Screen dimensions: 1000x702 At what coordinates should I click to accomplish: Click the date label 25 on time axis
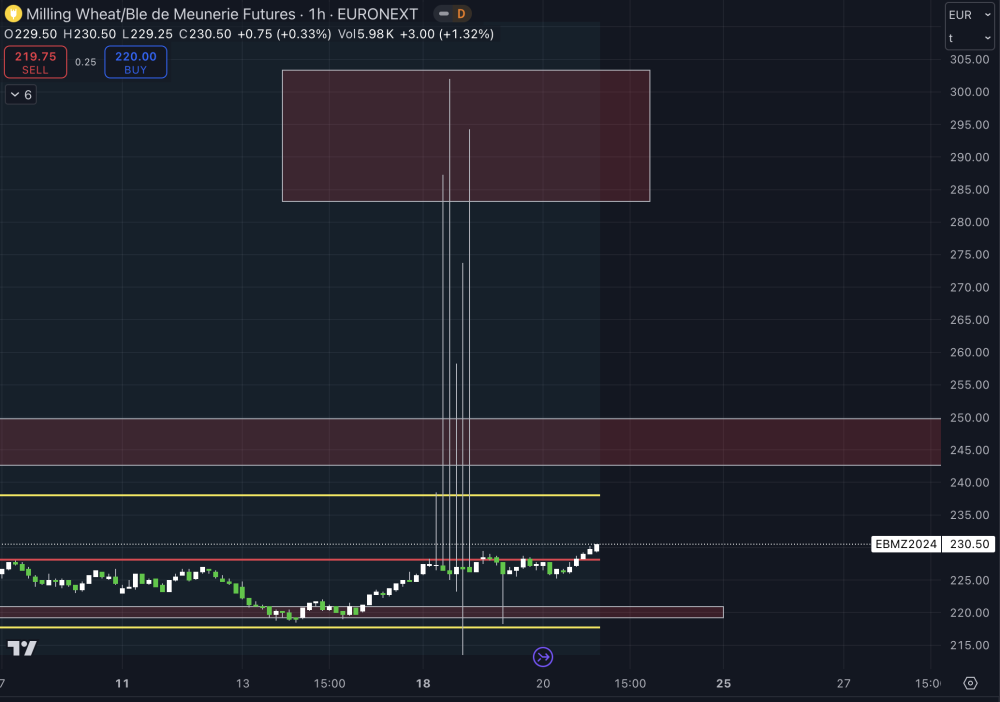(723, 684)
